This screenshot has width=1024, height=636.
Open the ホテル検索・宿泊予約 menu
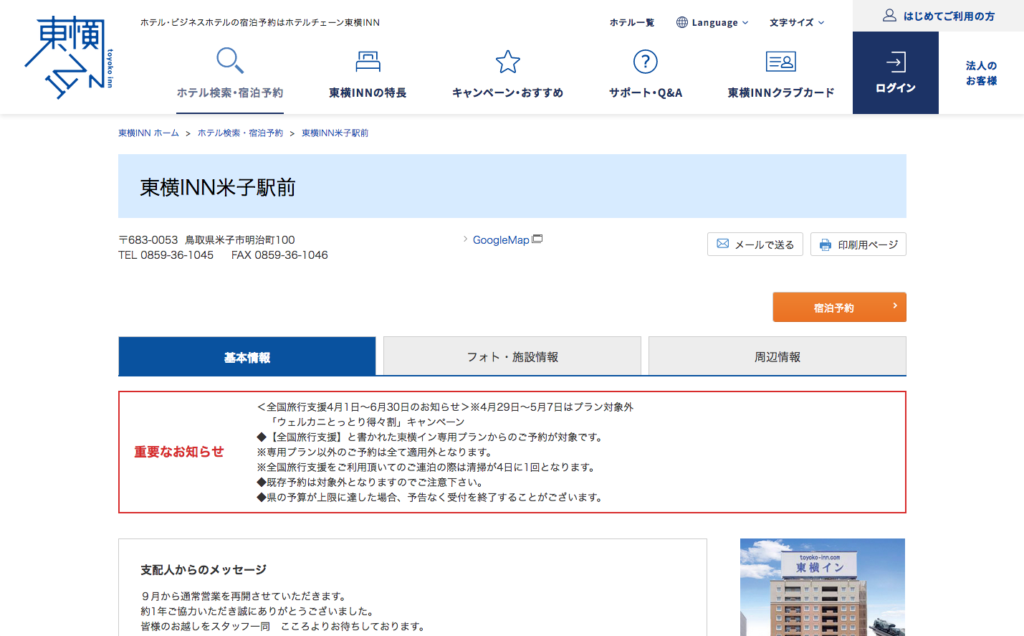pyautogui.click(x=230, y=93)
